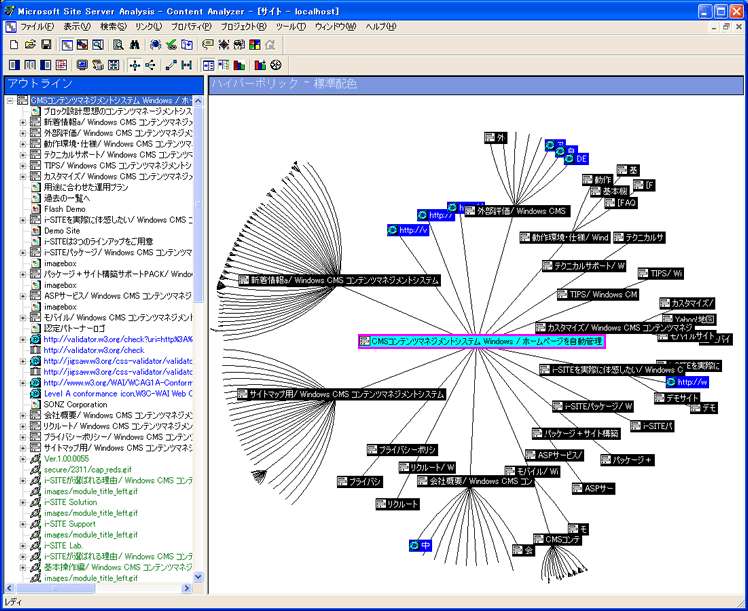Toggle the striped columns layout button
This screenshot has height=611, width=748.
point(30,65)
